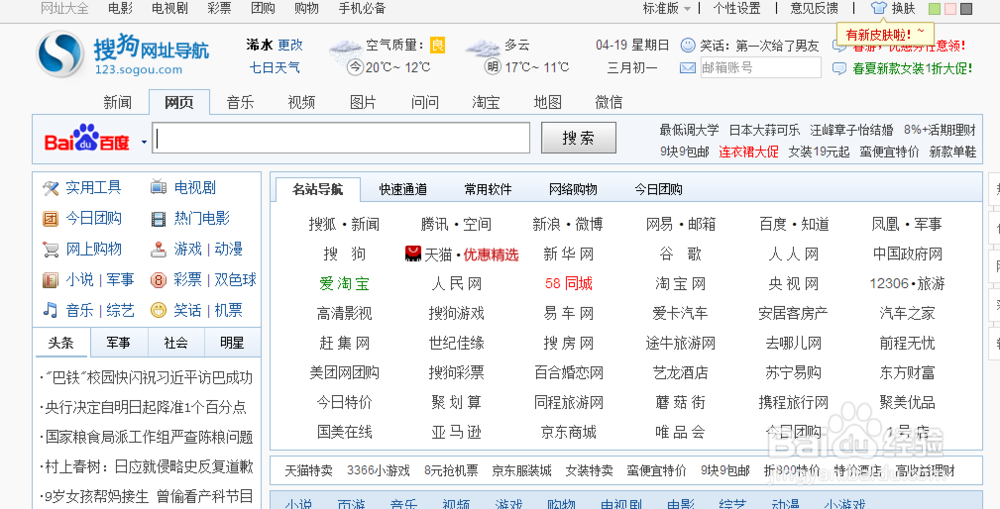Open the 常用软件 tab
Viewport: 1000px width, 509px height.
(x=488, y=189)
